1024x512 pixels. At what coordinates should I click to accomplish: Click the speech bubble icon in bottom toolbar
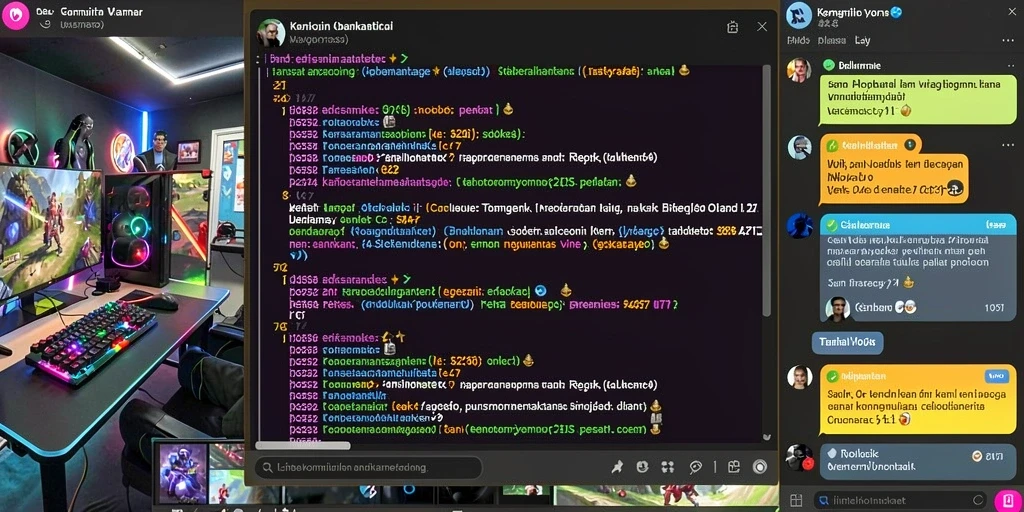tap(696, 467)
